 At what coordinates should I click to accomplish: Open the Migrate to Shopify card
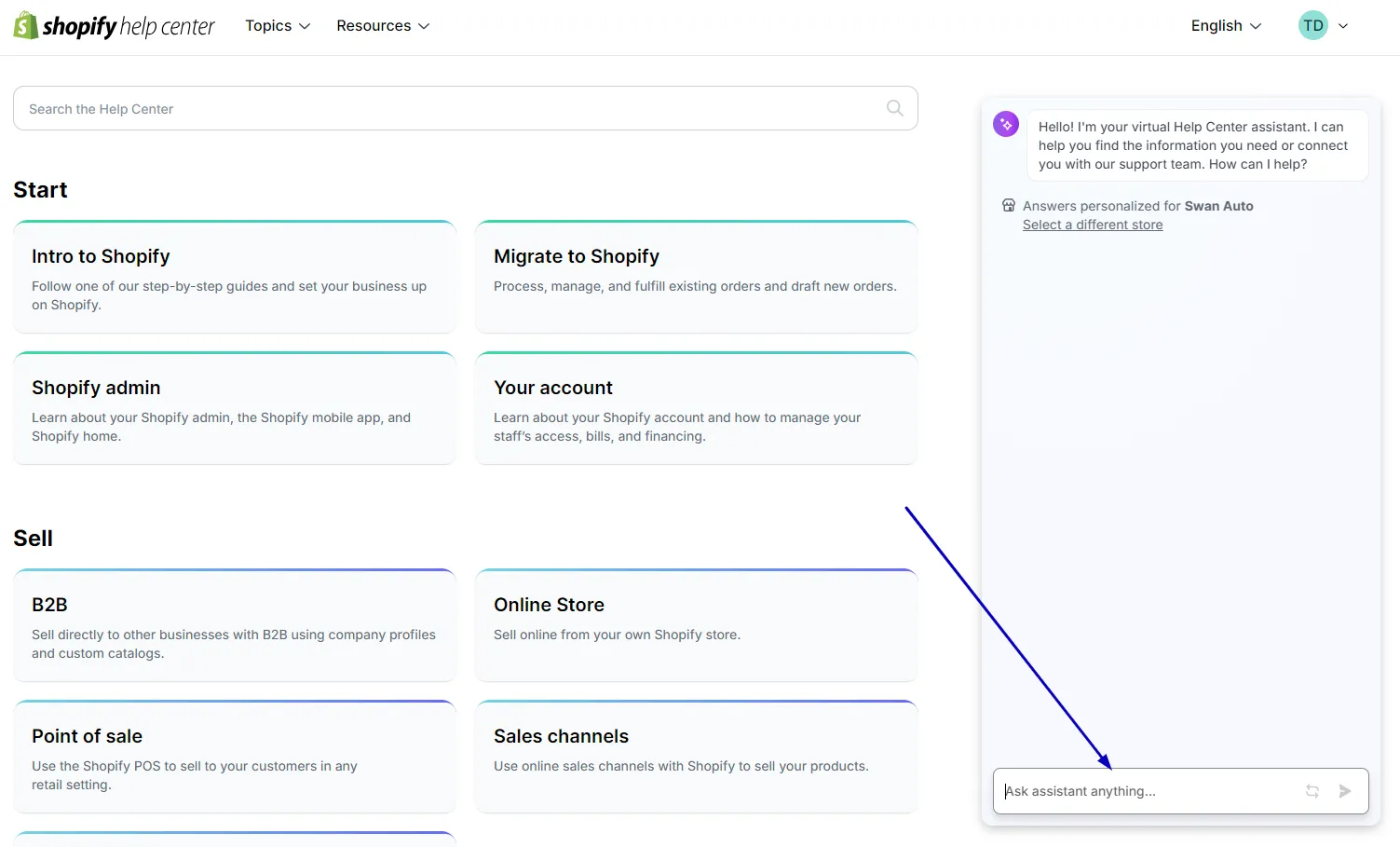[697, 277]
